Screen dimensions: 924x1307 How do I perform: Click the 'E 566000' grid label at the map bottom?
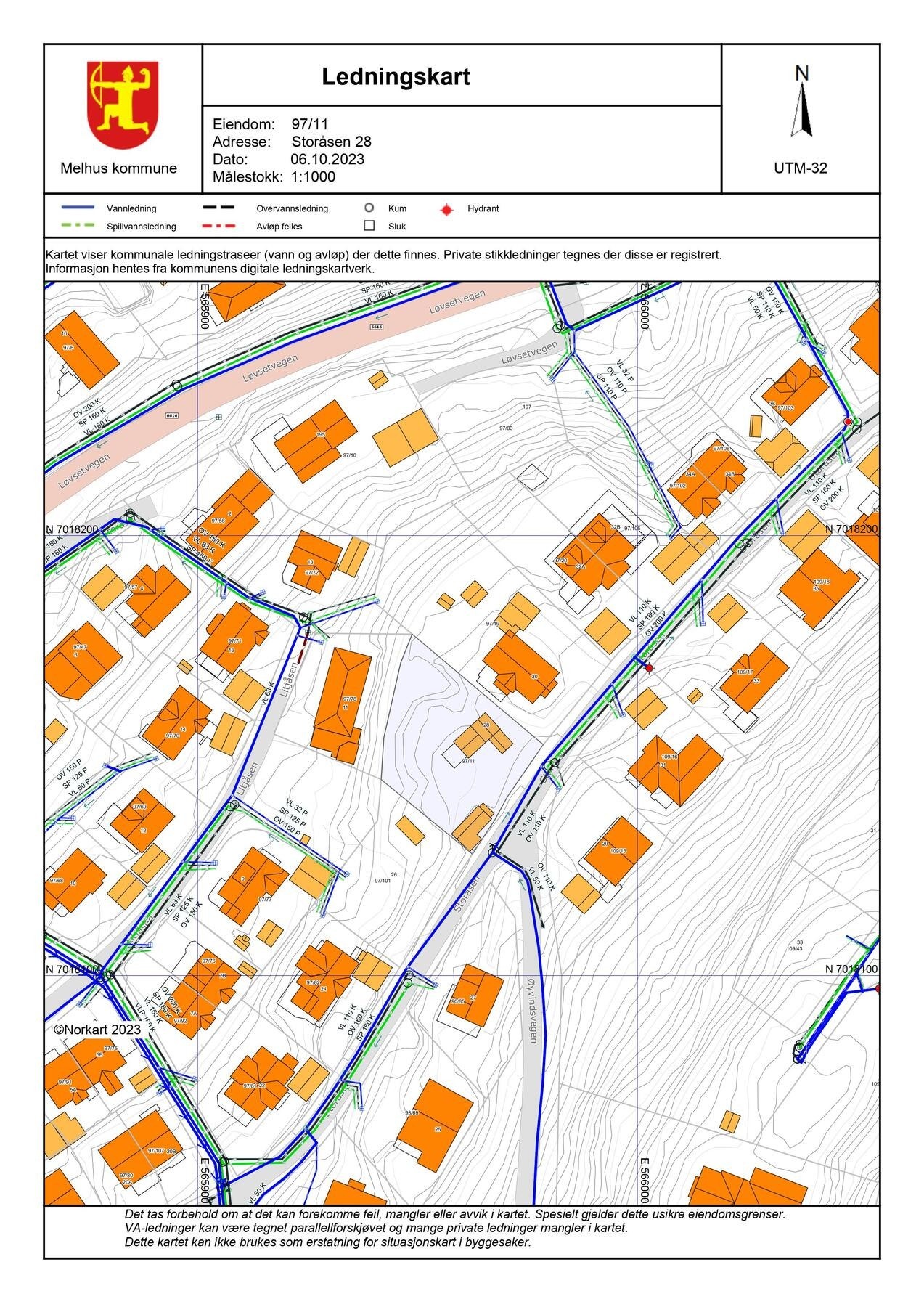(x=643, y=1181)
